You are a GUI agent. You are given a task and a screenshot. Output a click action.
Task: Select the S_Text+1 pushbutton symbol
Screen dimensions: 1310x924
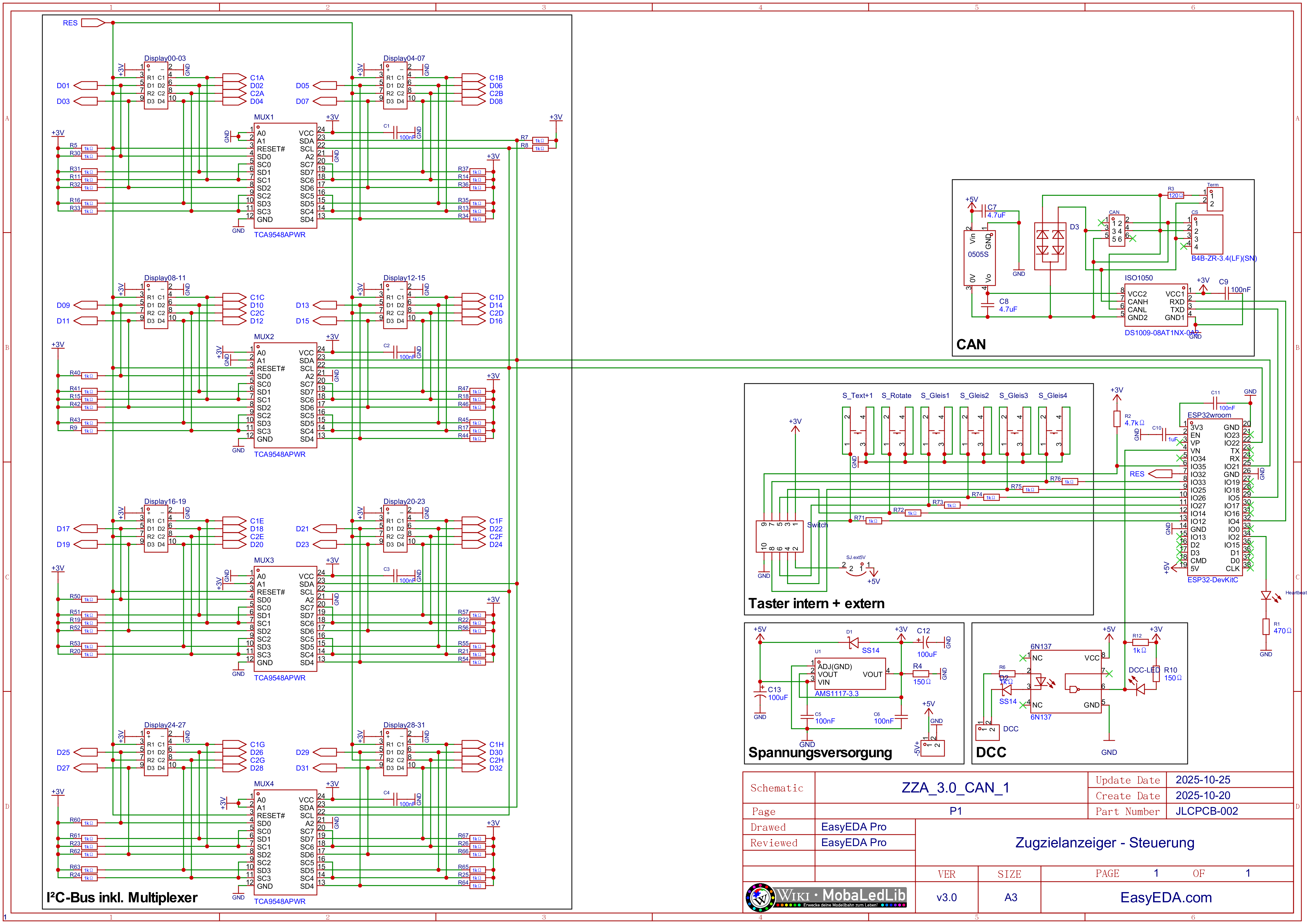(858, 431)
